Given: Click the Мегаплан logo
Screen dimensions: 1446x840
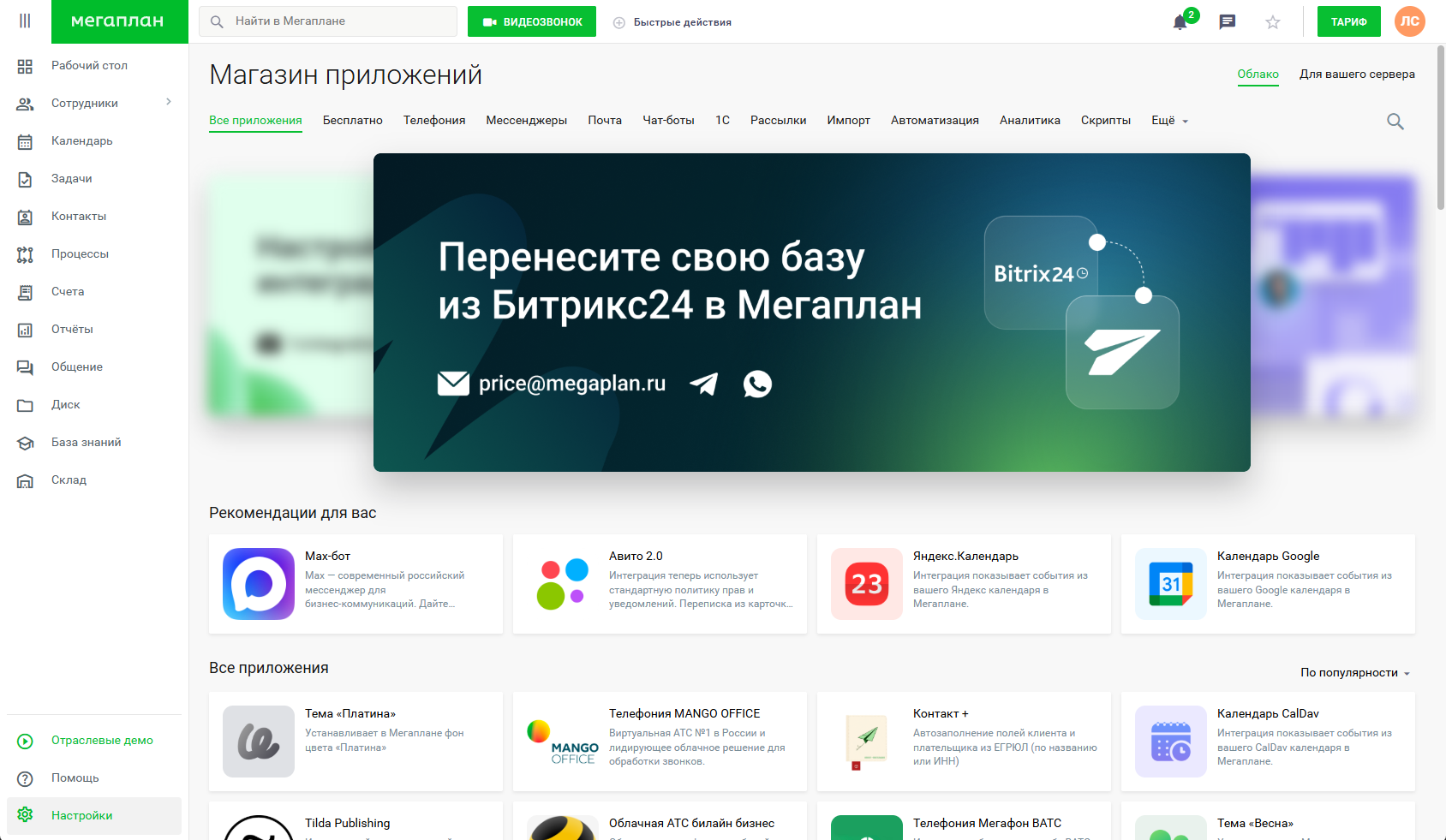Looking at the screenshot, I should click(x=120, y=21).
